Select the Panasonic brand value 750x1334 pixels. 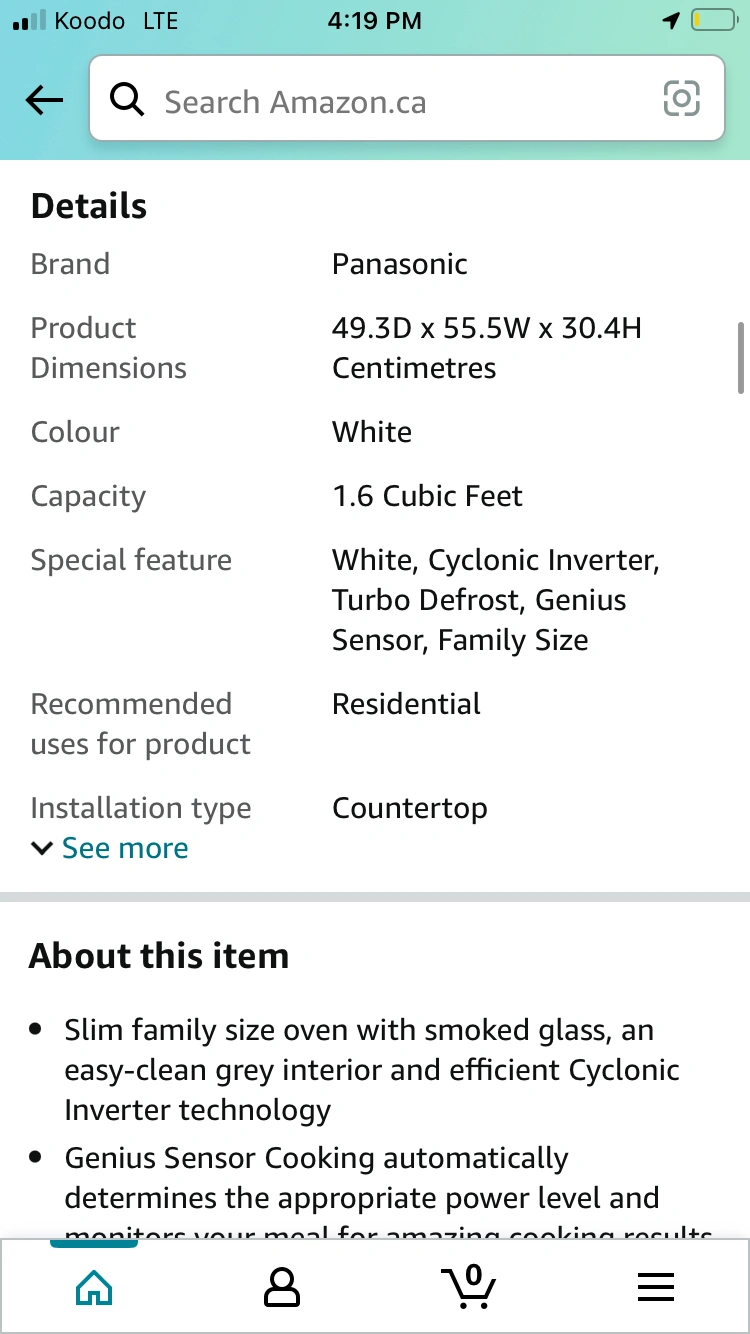(400, 264)
